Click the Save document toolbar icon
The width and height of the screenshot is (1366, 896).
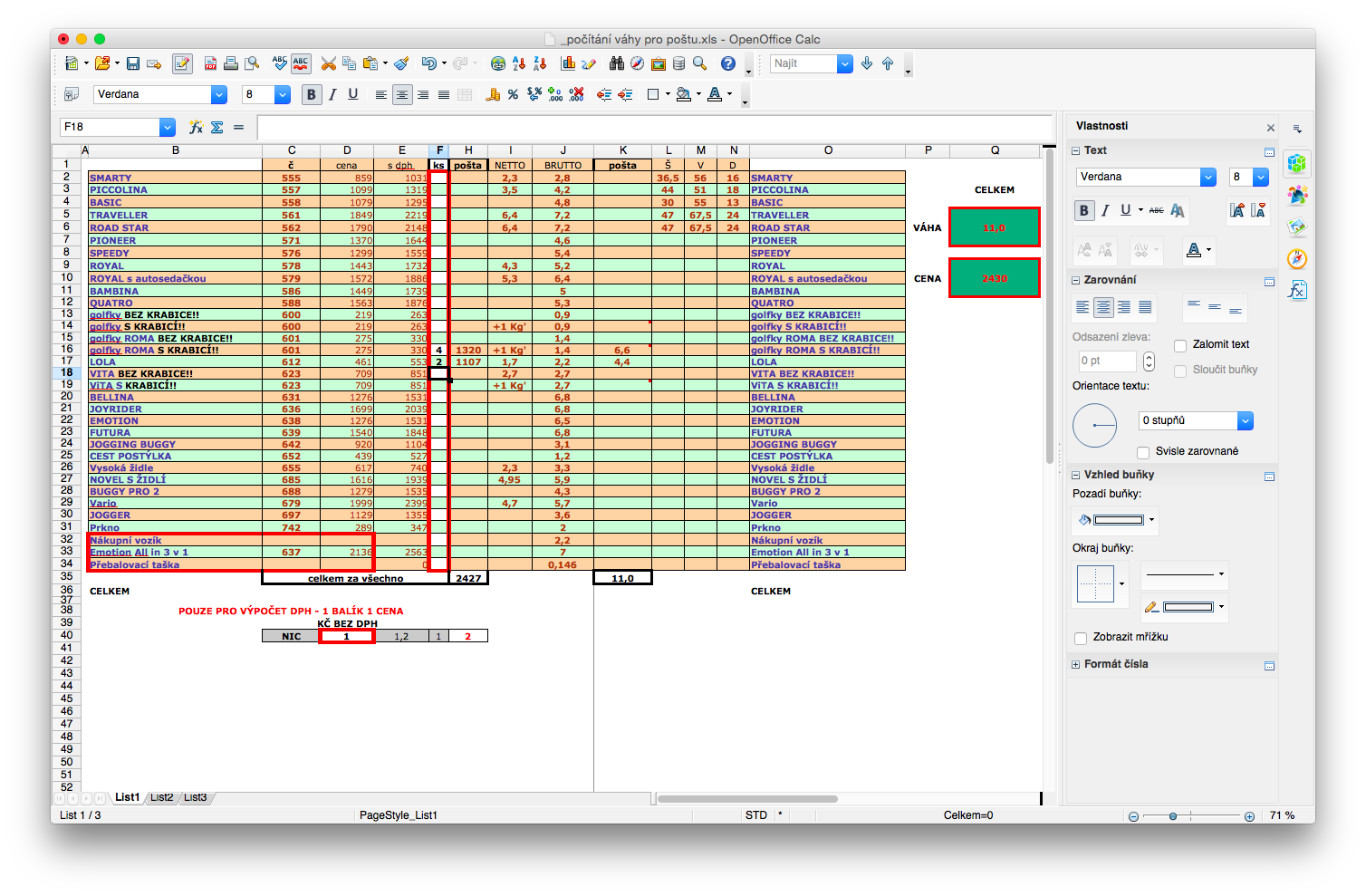pyautogui.click(x=133, y=63)
